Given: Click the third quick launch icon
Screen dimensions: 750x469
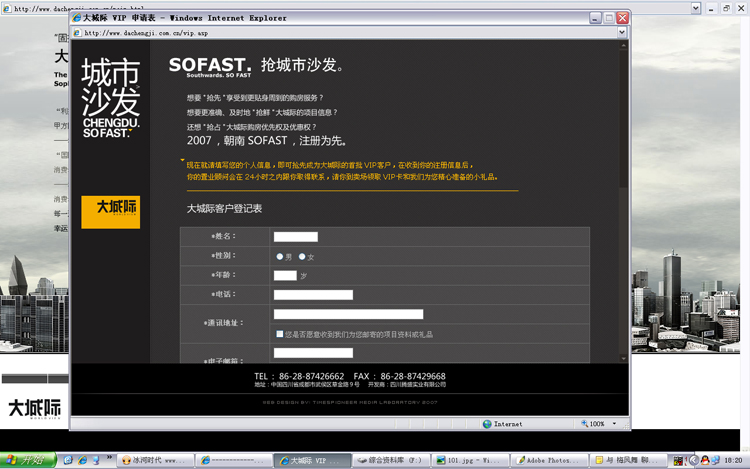Looking at the screenshot, I should pyautogui.click(x=96, y=460).
